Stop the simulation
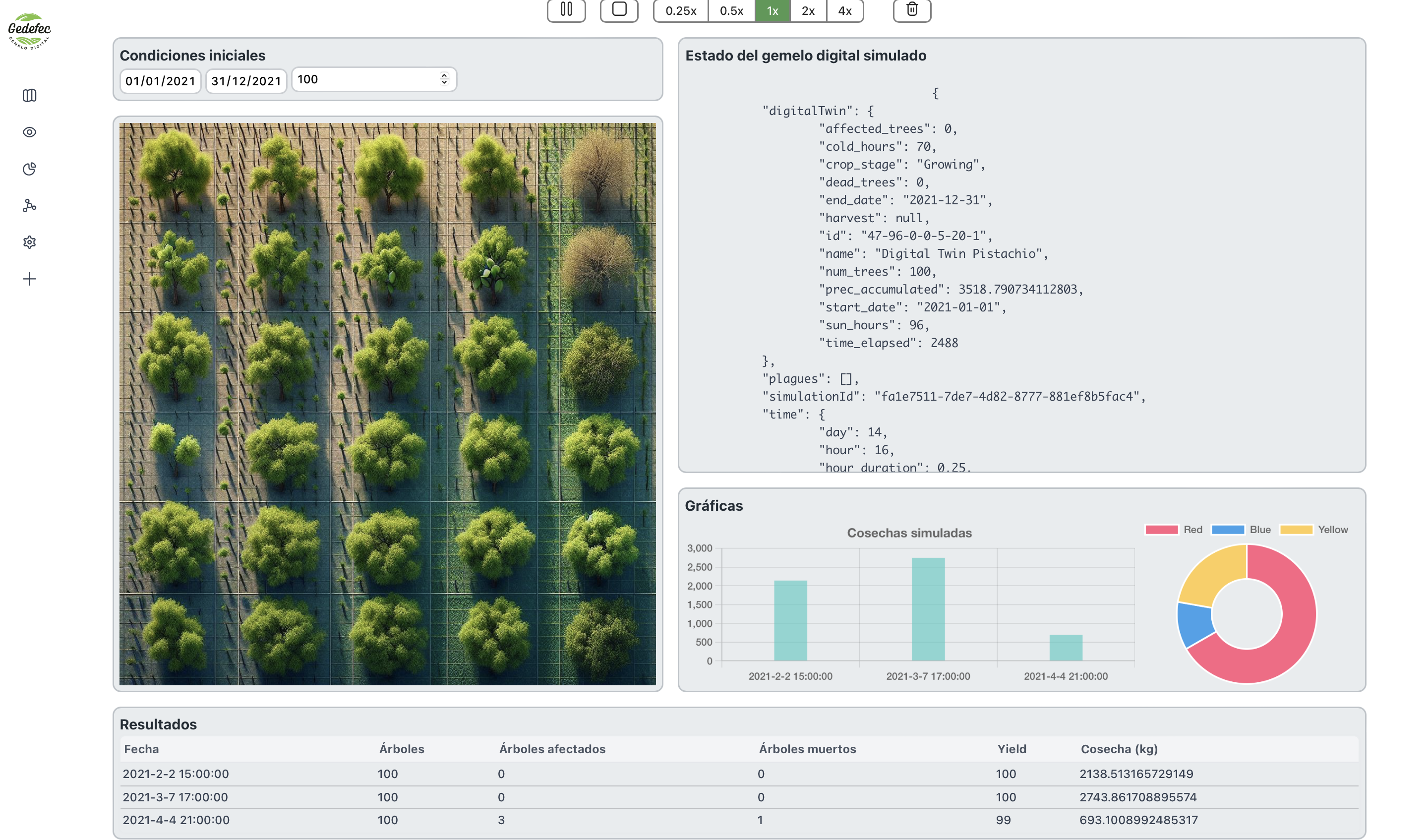 pyautogui.click(x=619, y=9)
